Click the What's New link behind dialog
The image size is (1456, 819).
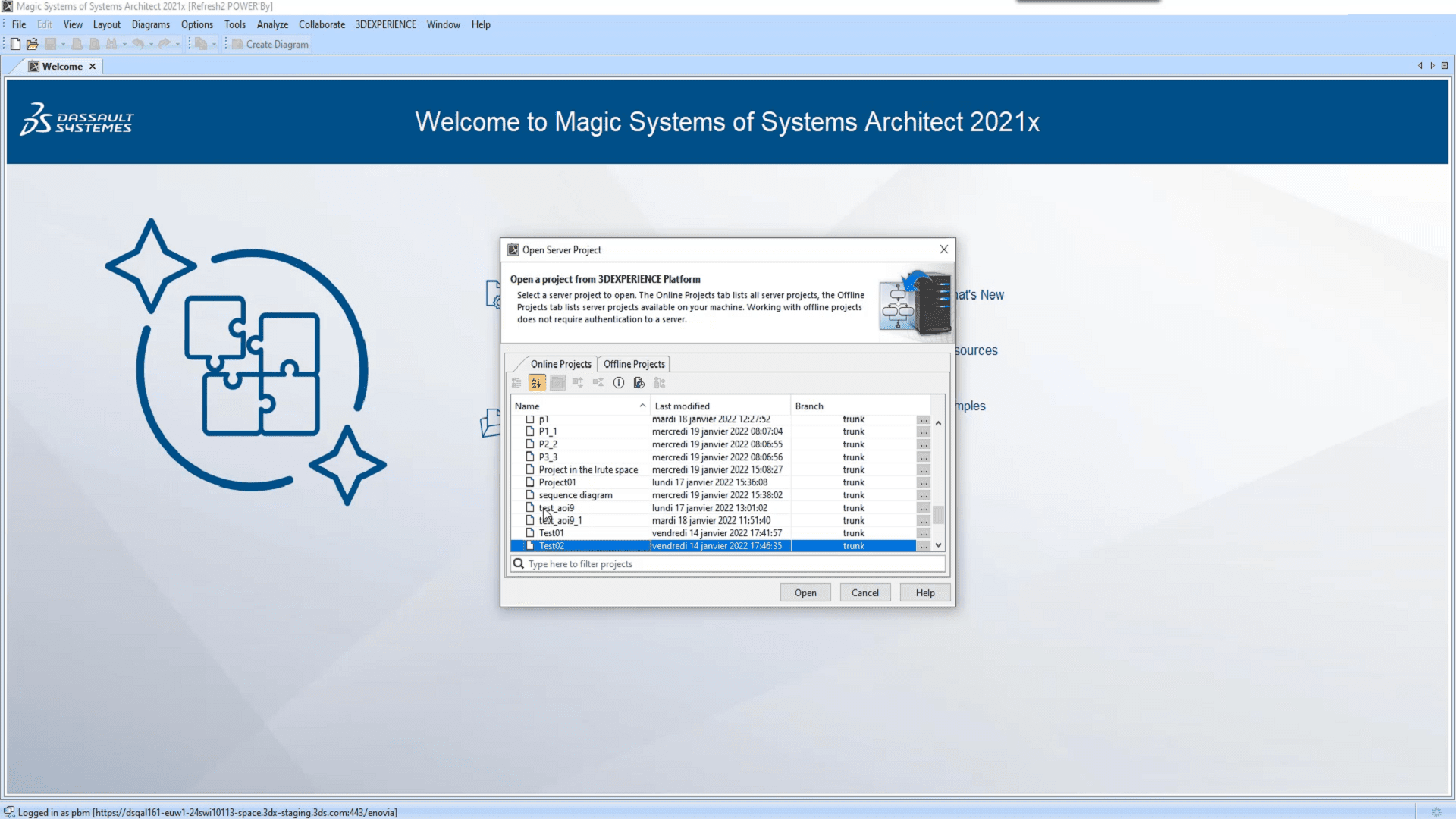(980, 295)
